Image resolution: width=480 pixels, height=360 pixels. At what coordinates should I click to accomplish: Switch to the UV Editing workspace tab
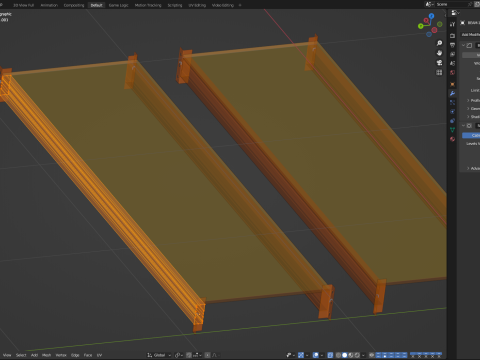(197, 5)
